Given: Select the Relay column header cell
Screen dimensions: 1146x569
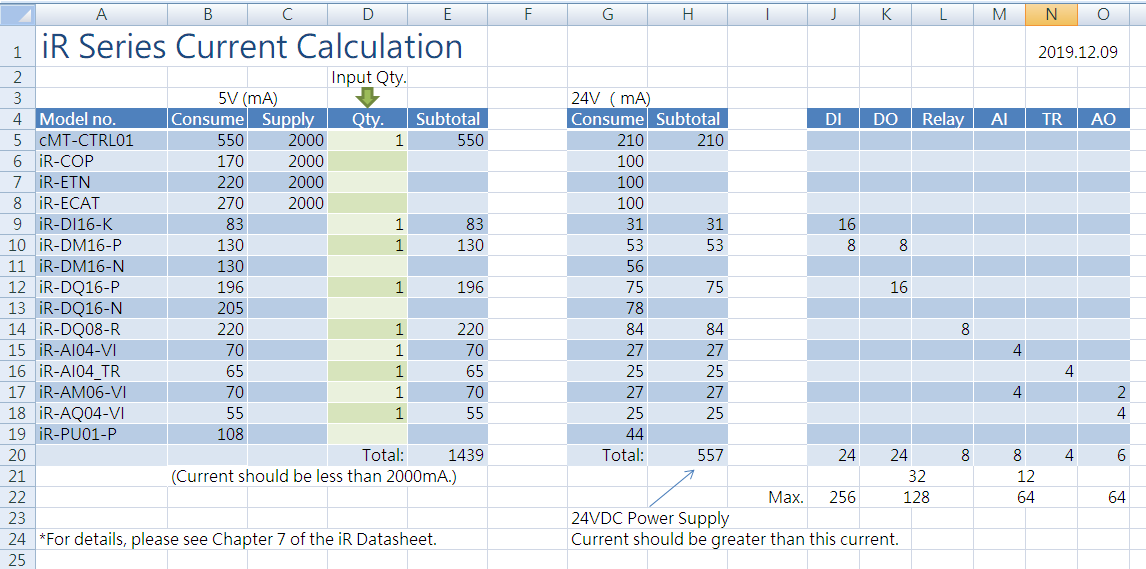Looking at the screenshot, I should coord(942,119).
